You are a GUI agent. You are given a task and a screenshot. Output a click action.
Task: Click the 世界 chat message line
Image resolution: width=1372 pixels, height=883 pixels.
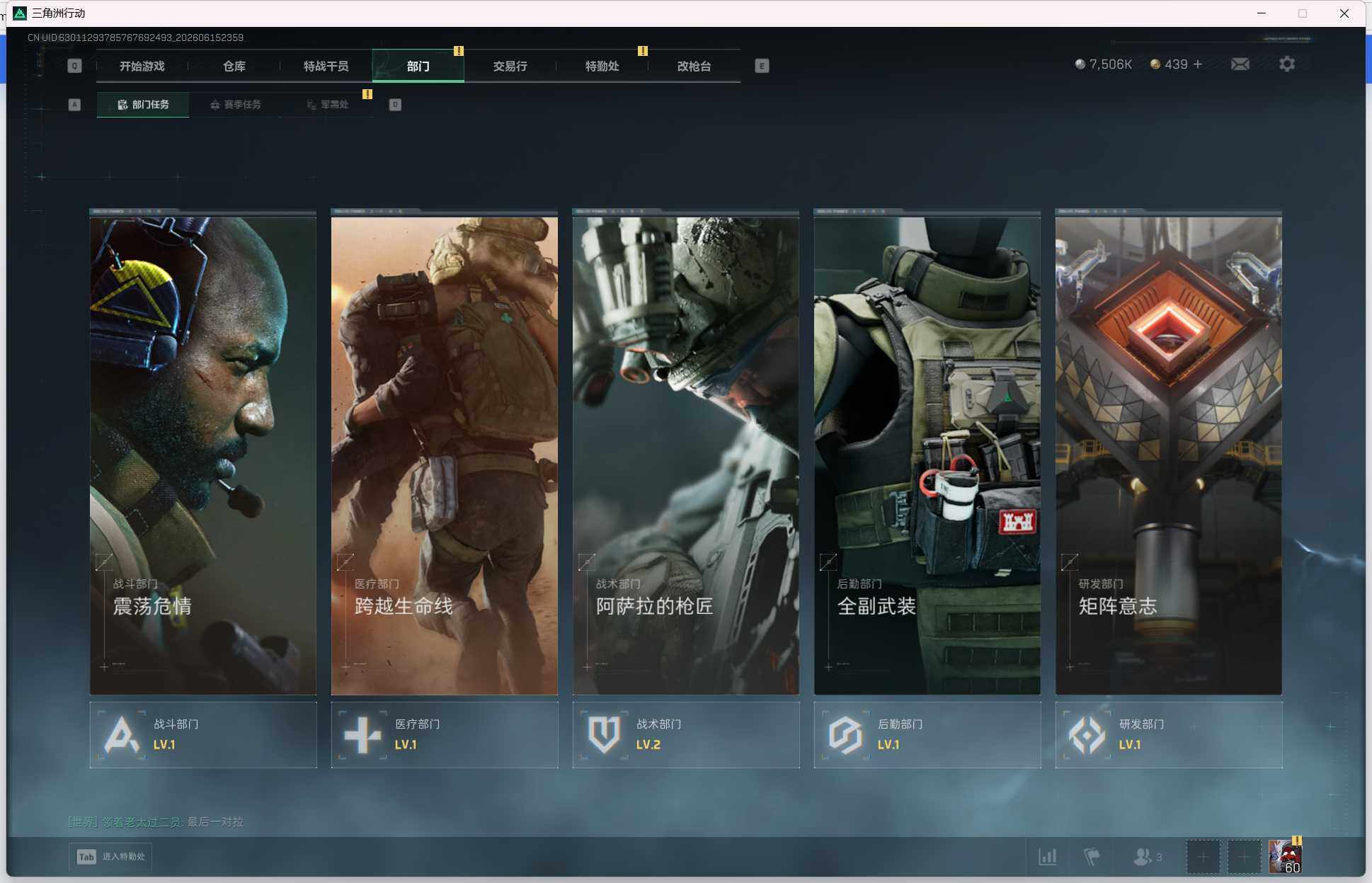(x=155, y=822)
